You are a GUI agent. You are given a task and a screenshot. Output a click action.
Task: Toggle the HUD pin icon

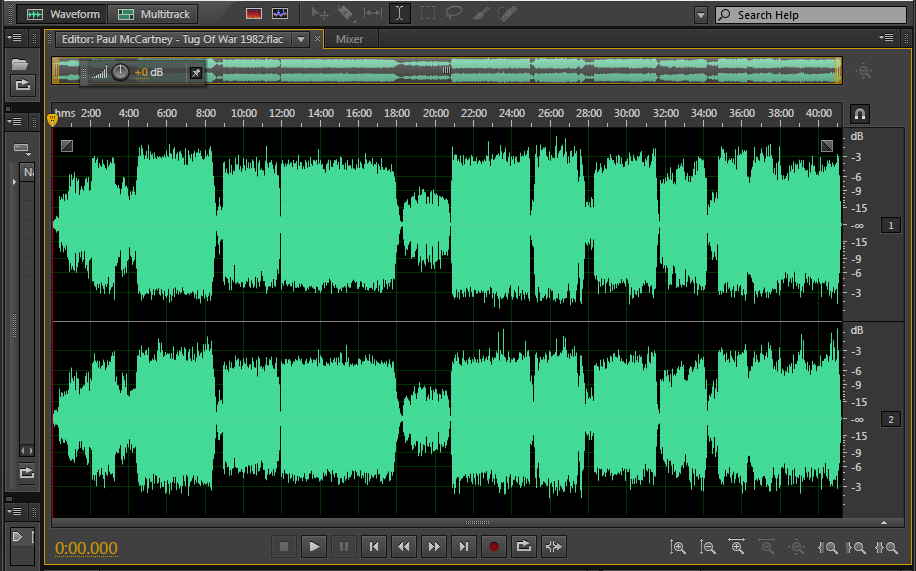(196, 73)
